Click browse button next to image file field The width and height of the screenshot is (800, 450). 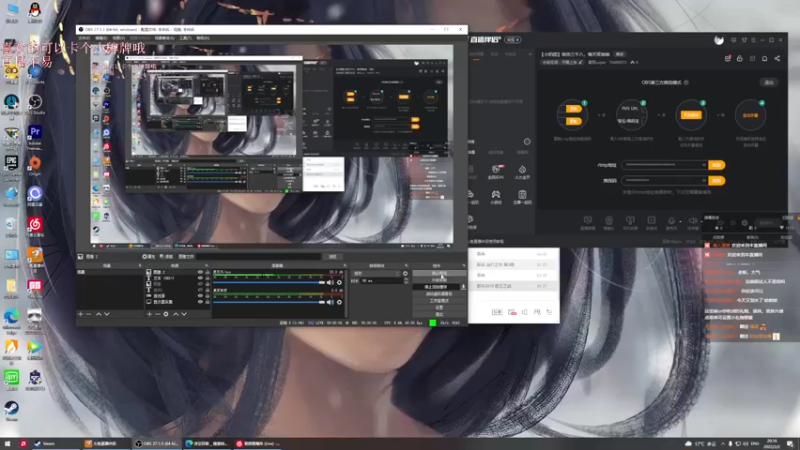(x=332, y=257)
